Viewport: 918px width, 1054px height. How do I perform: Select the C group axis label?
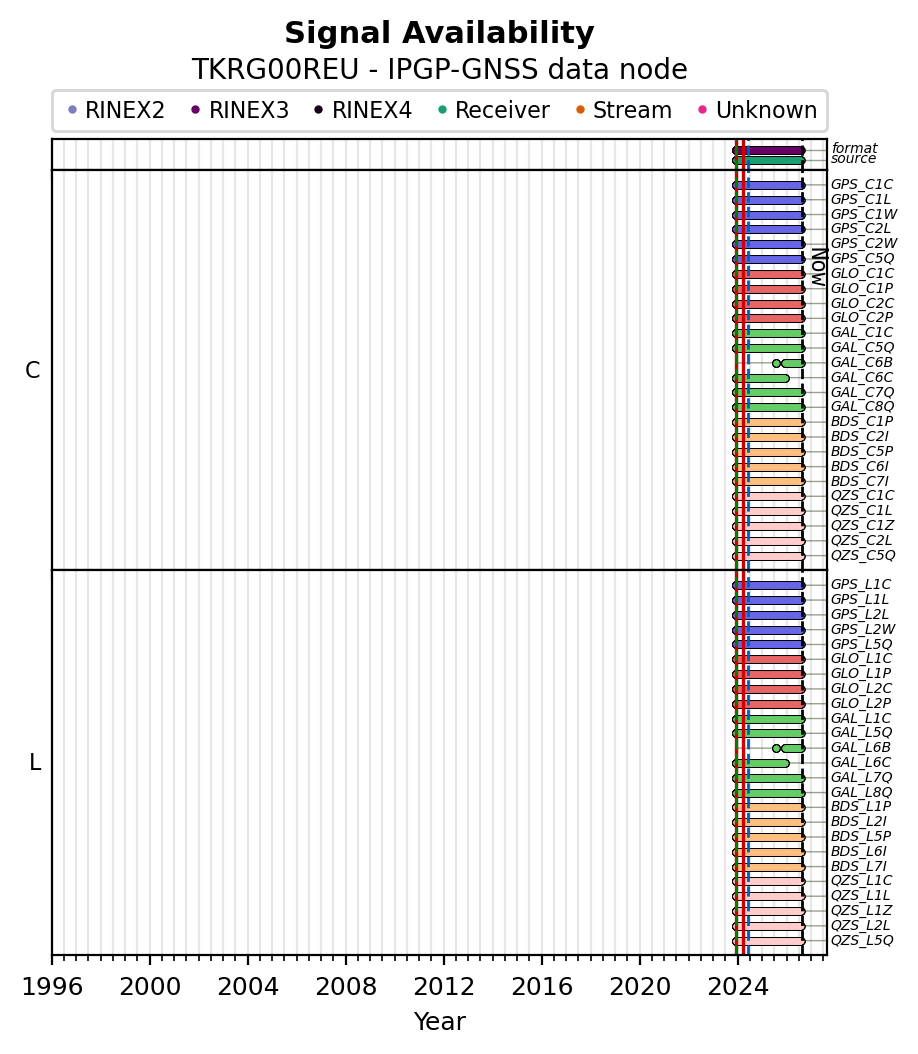32,370
